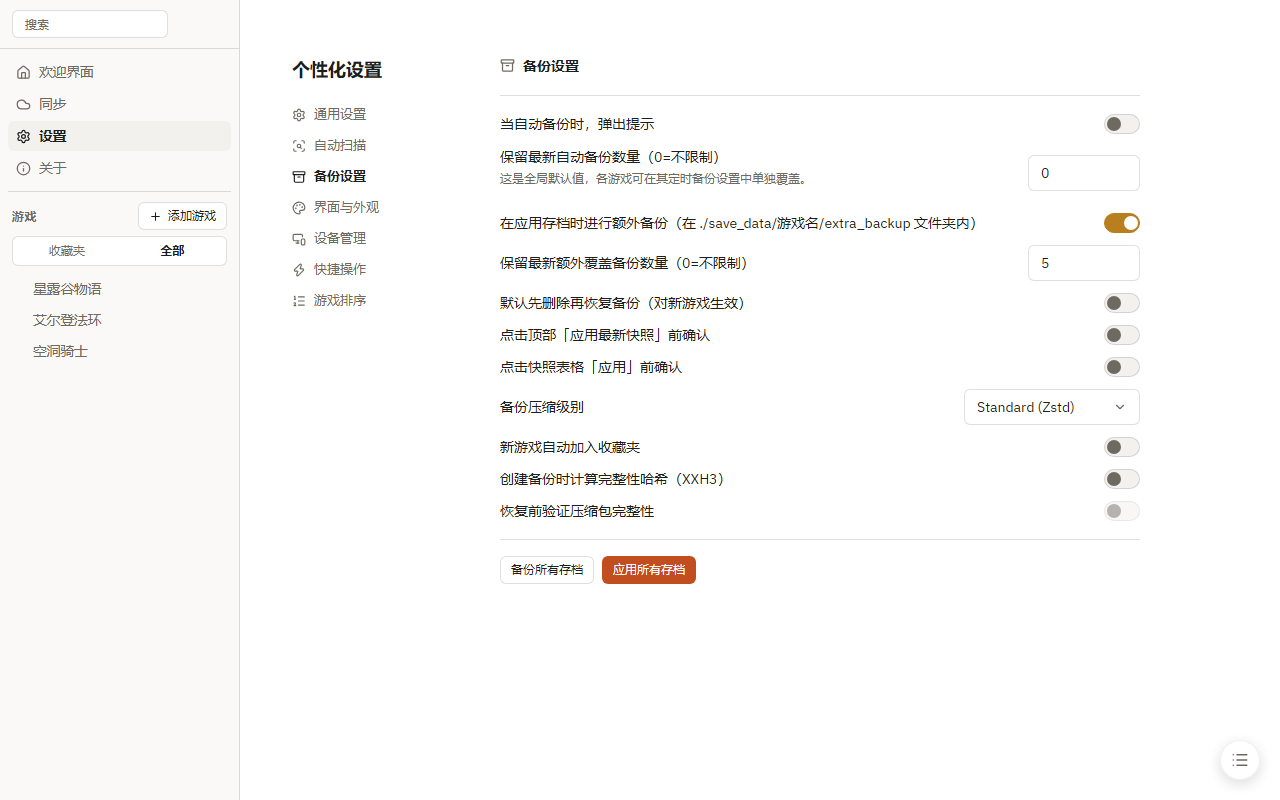The image size is (1280, 800).
Task: Click the scan icon for 自动扫描
Action: [x=298, y=145]
